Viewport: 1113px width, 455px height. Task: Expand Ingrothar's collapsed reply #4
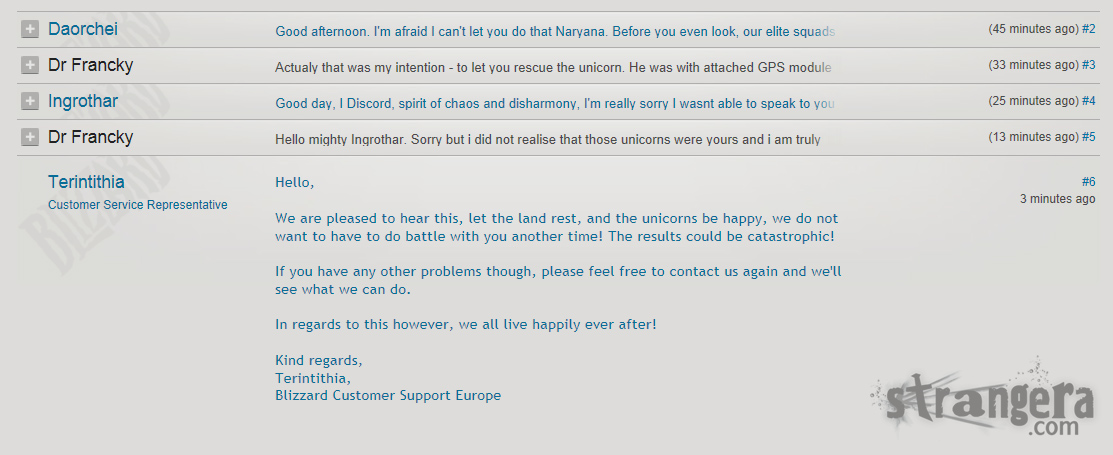30,102
